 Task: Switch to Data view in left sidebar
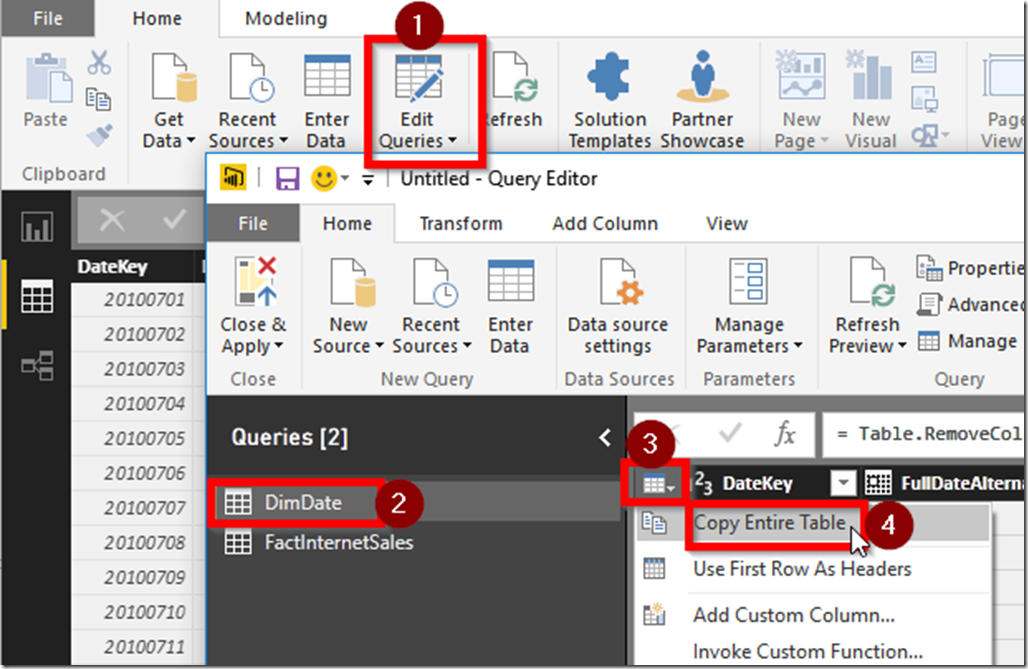[x=37, y=296]
